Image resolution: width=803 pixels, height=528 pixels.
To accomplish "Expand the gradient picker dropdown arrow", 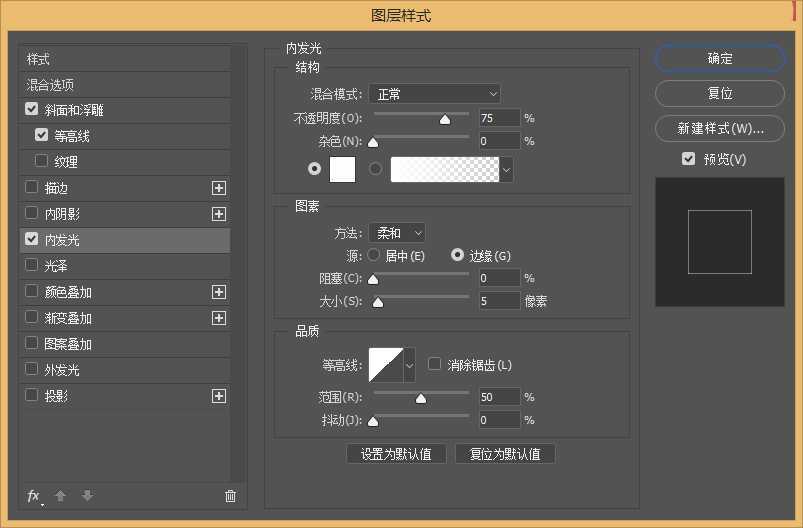I will pyautogui.click(x=506, y=170).
